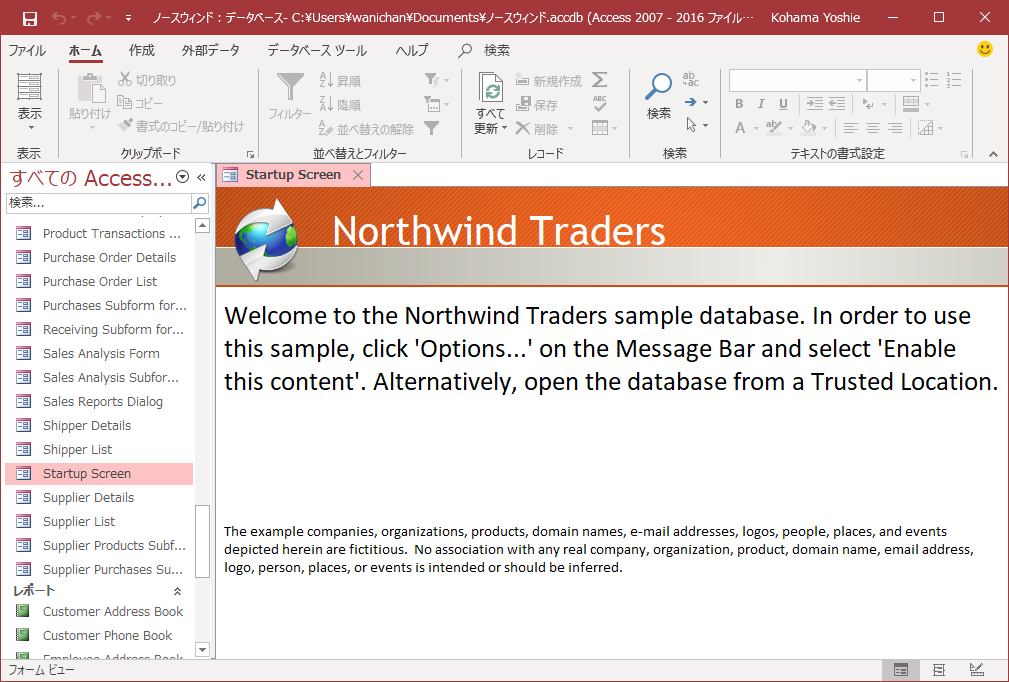Open the font name combo box
This screenshot has height=682, width=1009.
797,80
